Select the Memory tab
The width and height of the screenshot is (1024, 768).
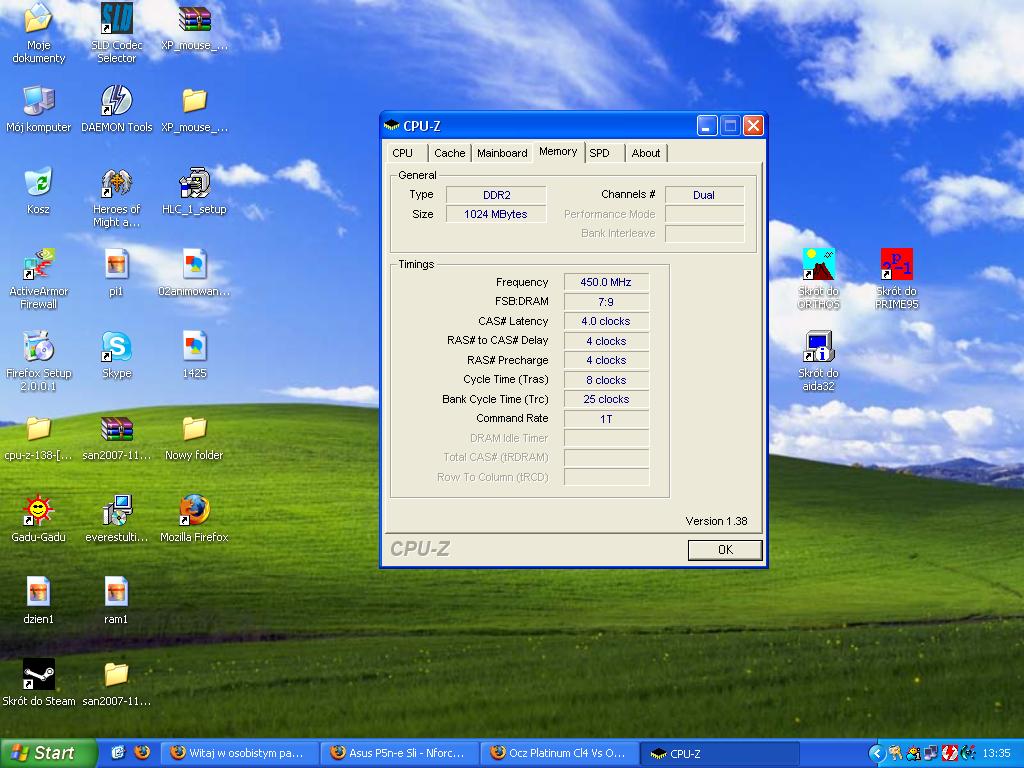558,152
